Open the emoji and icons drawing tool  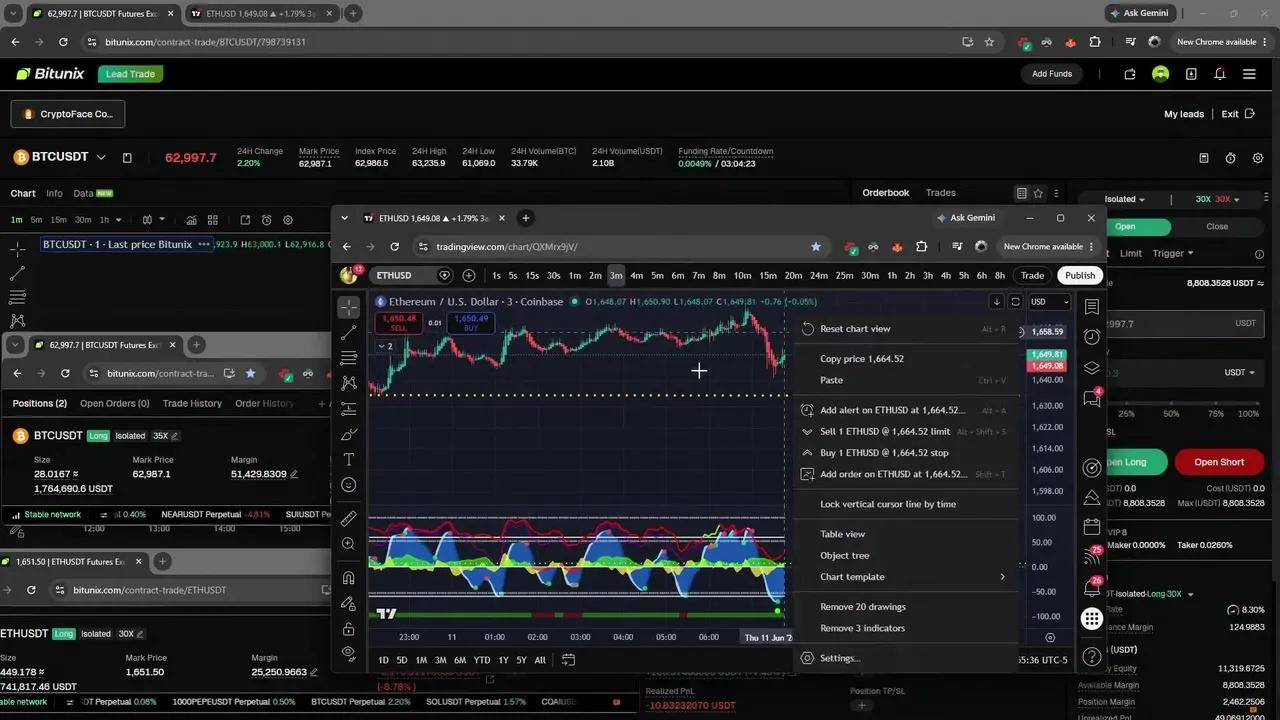click(348, 485)
